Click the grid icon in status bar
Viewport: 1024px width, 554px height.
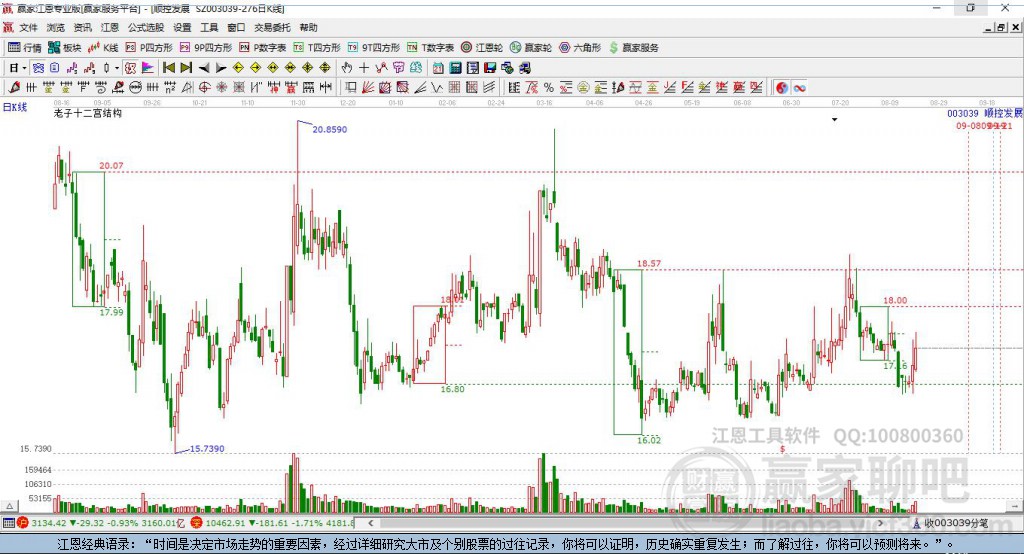pyautogui.click(x=8, y=523)
